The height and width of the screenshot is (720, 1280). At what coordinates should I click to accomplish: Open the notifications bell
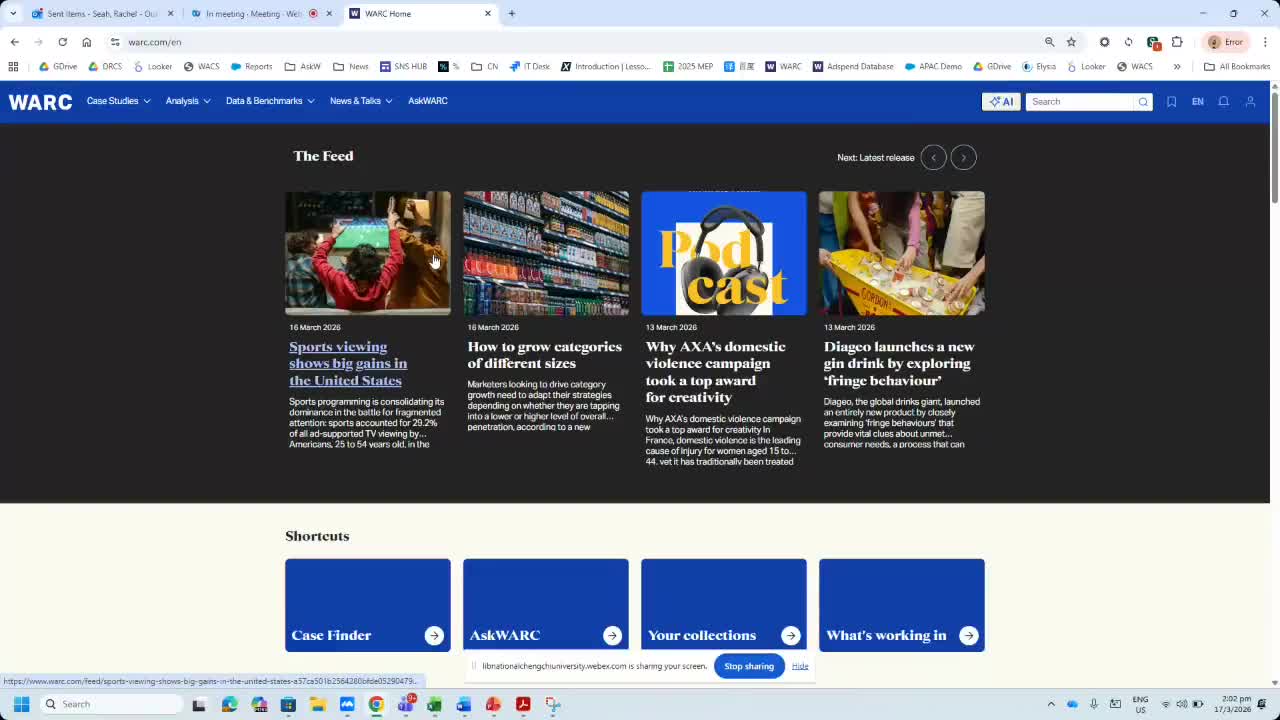point(1223,101)
